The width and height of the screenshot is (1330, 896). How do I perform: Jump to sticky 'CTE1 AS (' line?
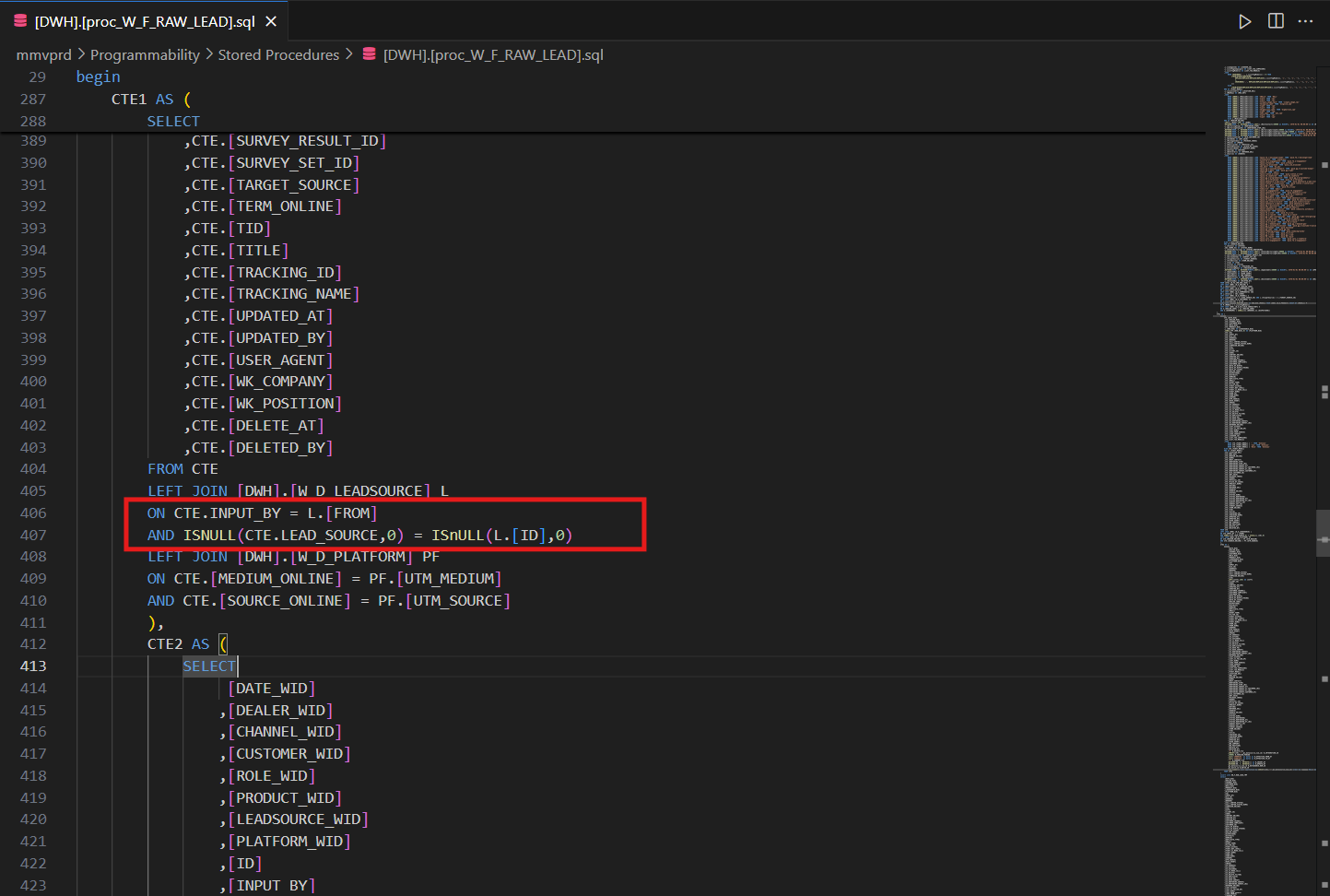151,100
